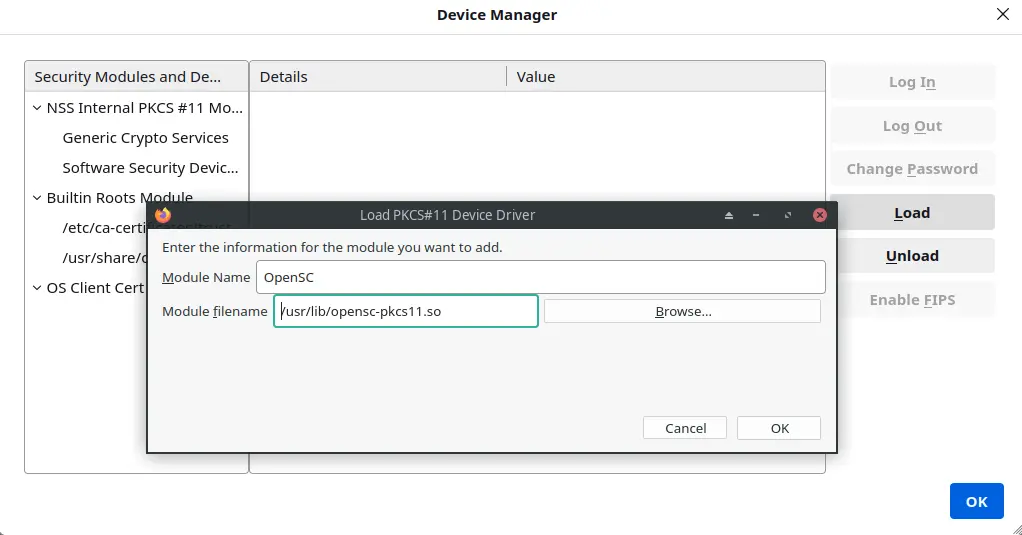Close the Device Manager window with X
This screenshot has height=535, width=1022.
click(1002, 14)
